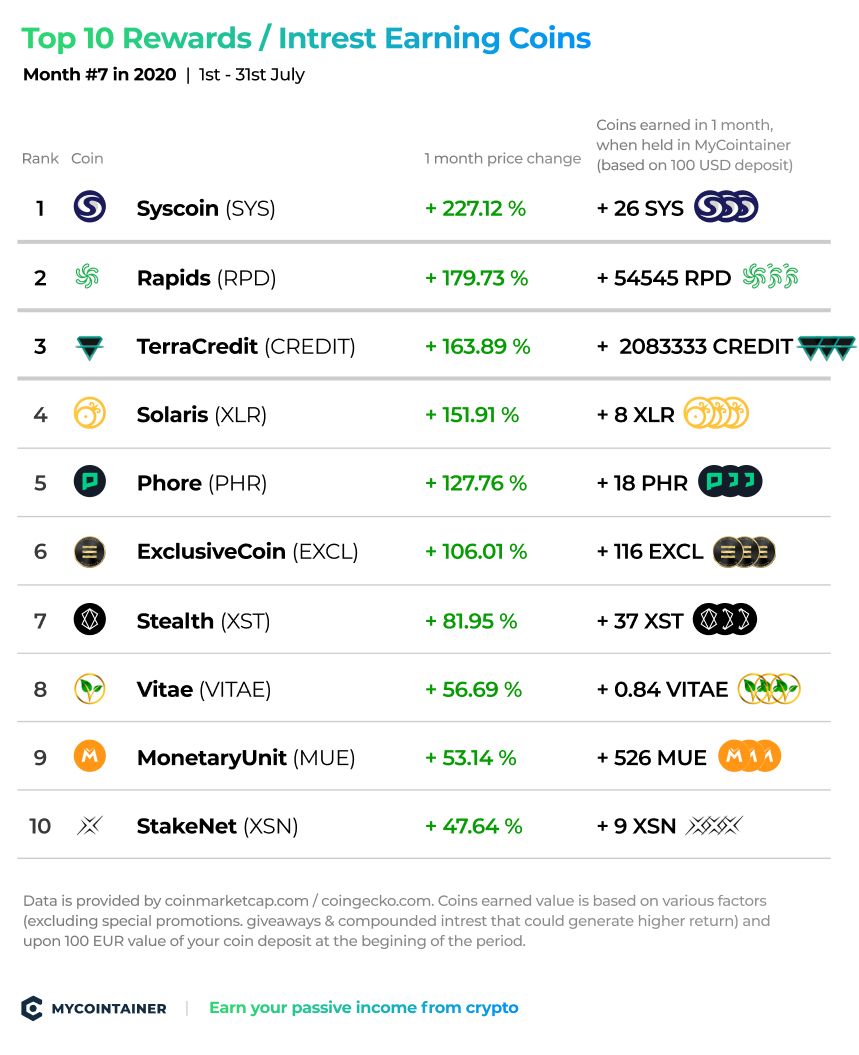Select the StakeNet (XSN) row name
The width and height of the screenshot is (859, 1055).
[x=217, y=826]
